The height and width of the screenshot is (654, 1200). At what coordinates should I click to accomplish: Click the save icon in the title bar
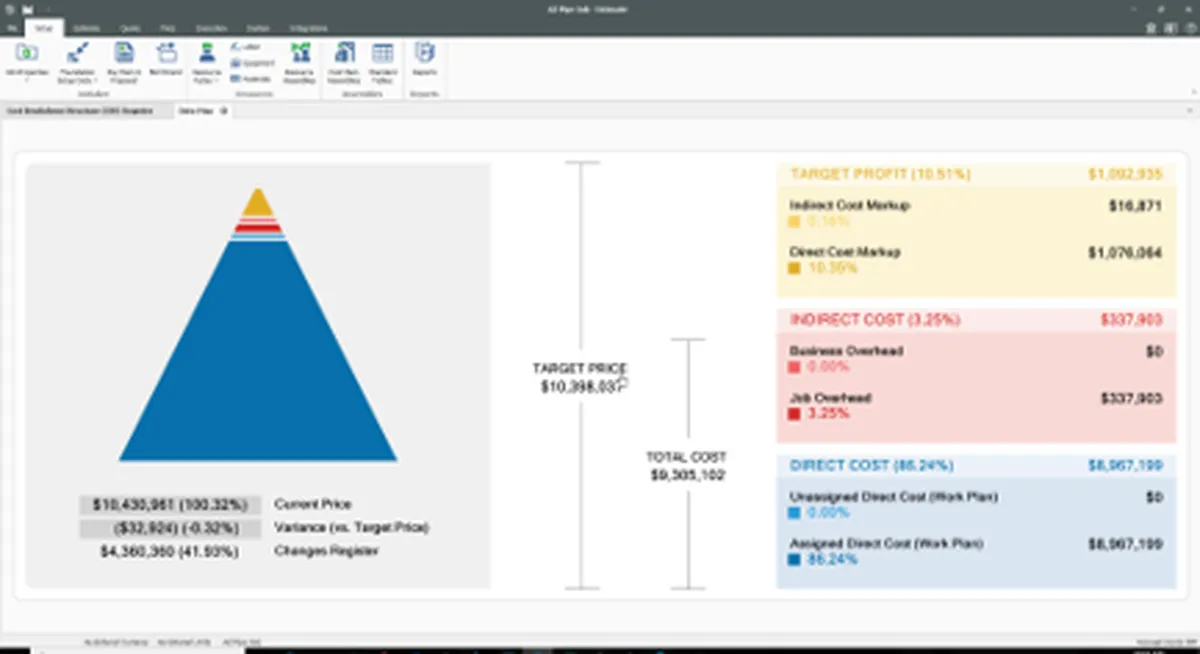[x=26, y=8]
